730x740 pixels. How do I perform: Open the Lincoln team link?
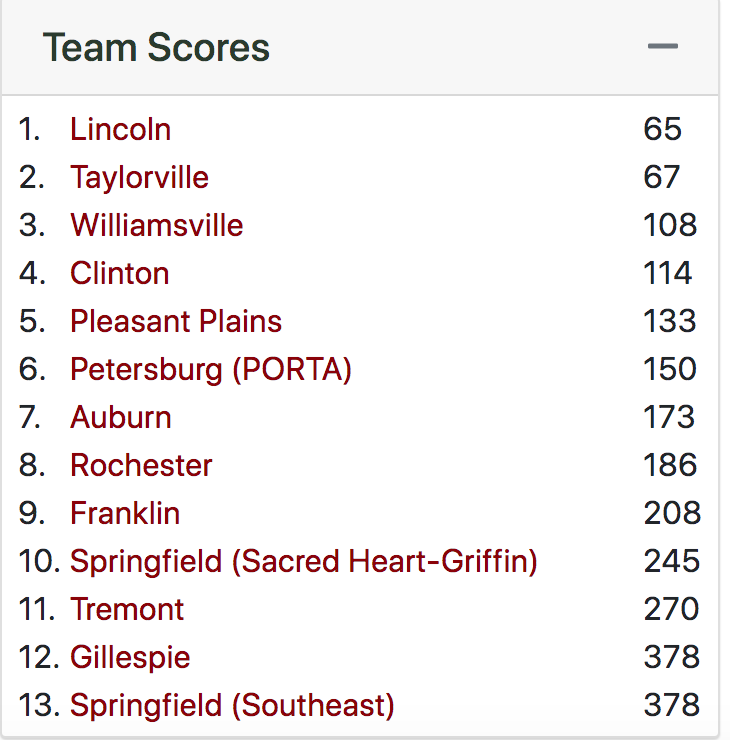(x=120, y=129)
